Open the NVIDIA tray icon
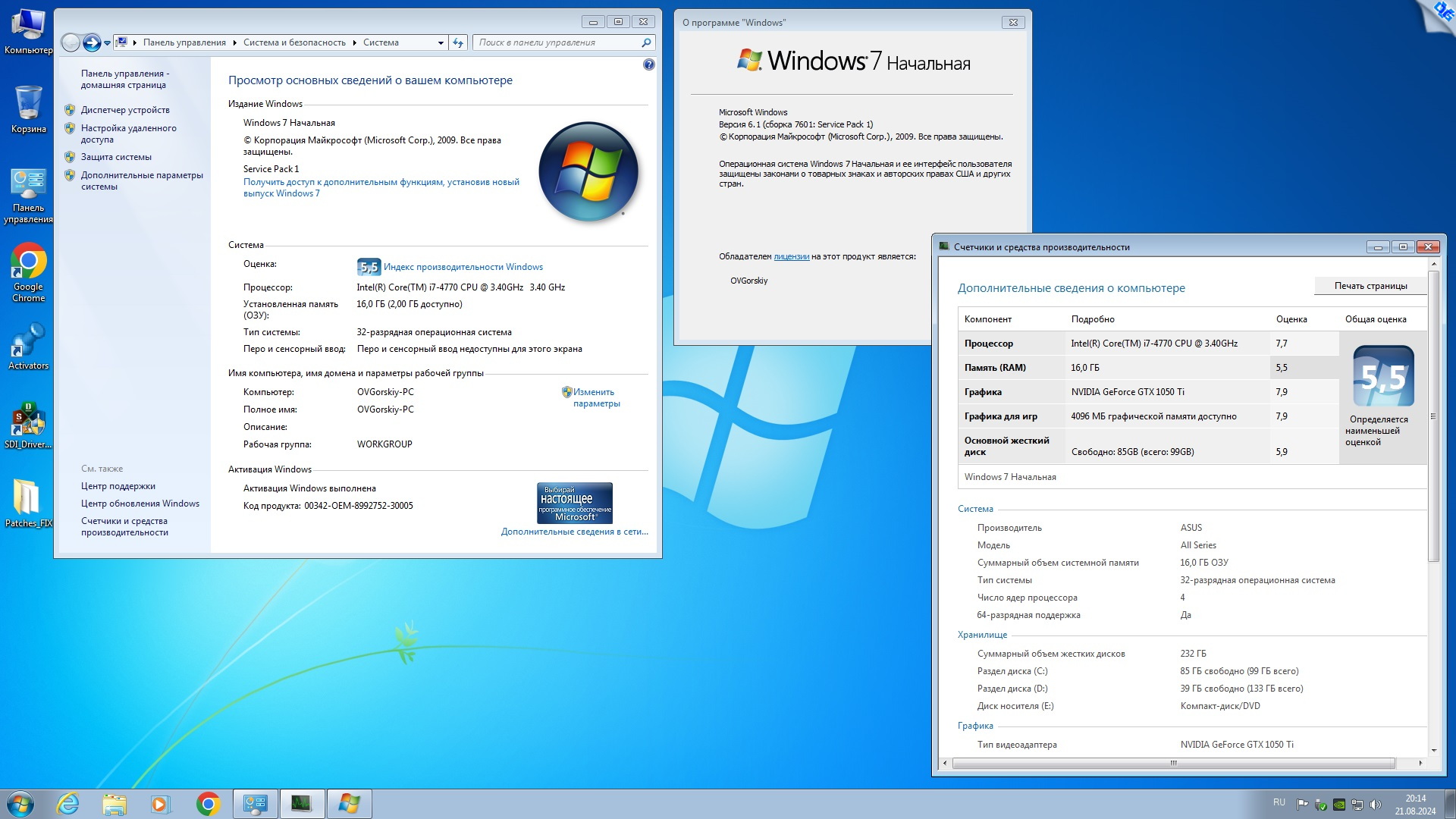The width and height of the screenshot is (1456, 819). click(1339, 805)
